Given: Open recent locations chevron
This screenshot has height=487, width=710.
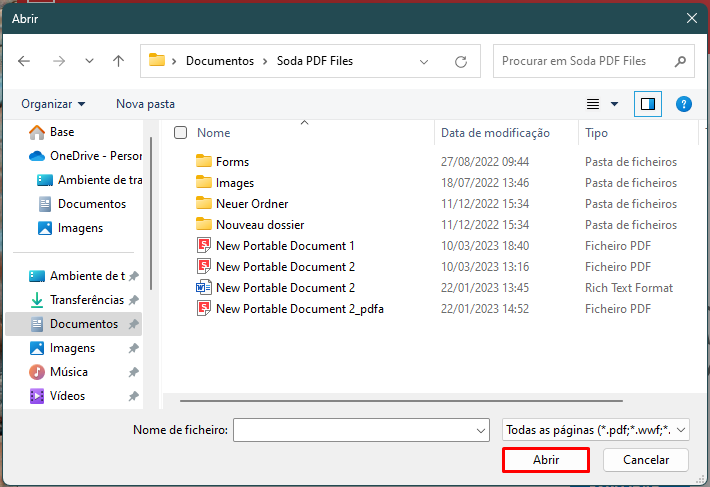Looking at the screenshot, I should click(x=89, y=61).
